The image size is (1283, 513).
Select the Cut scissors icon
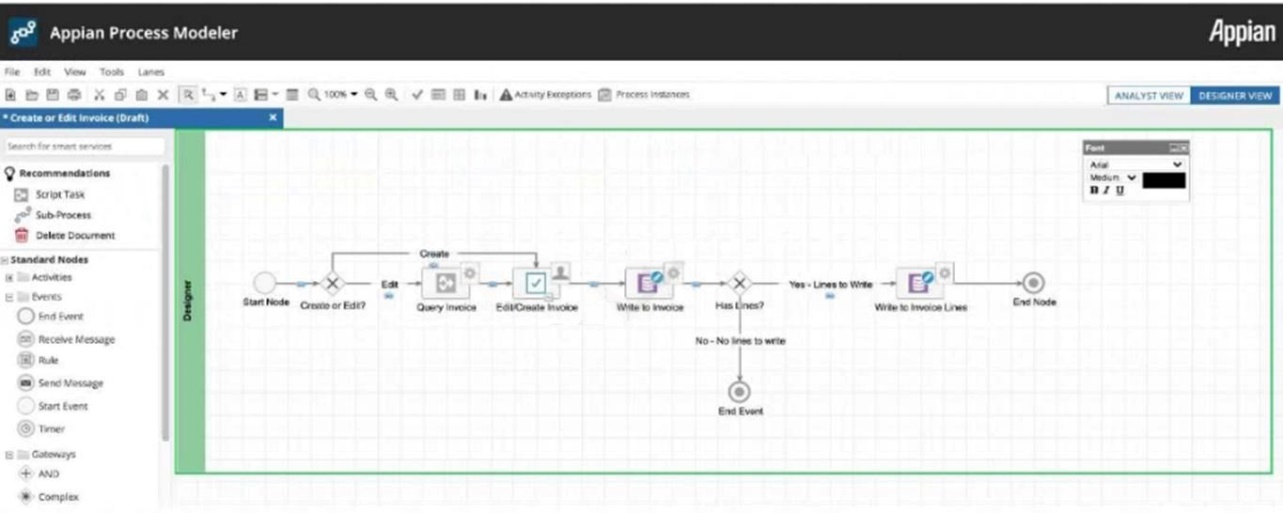point(100,95)
